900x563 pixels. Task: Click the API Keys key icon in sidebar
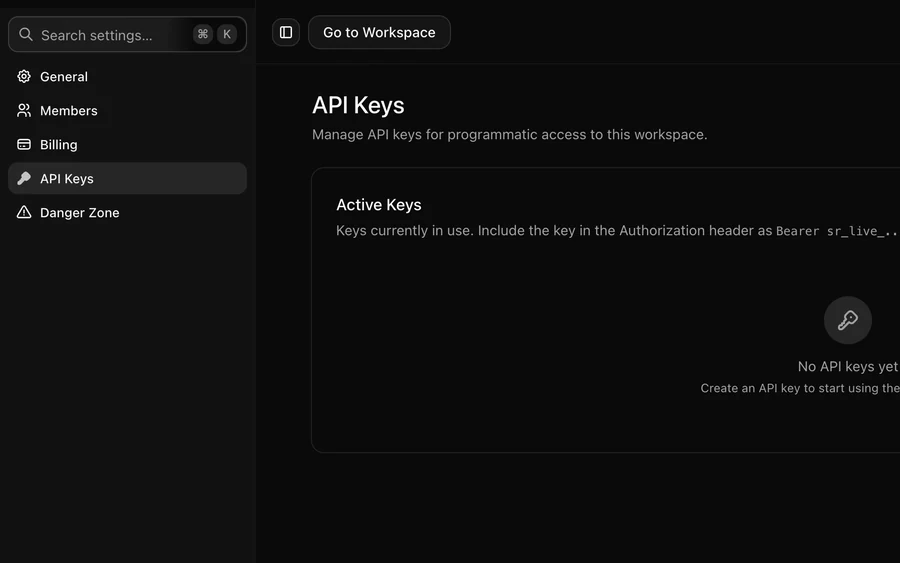[x=24, y=178]
